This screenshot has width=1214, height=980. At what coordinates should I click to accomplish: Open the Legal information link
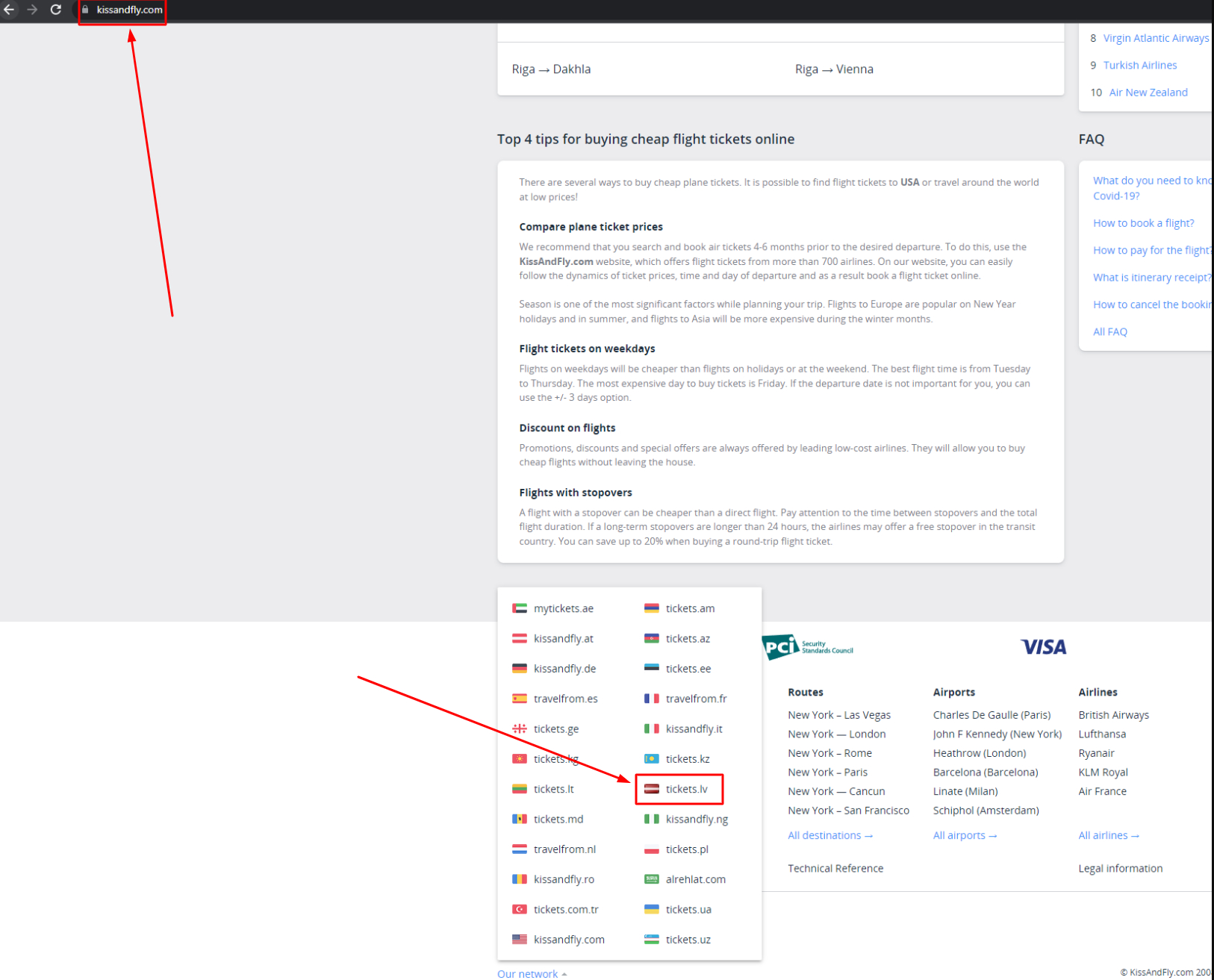[1120, 868]
